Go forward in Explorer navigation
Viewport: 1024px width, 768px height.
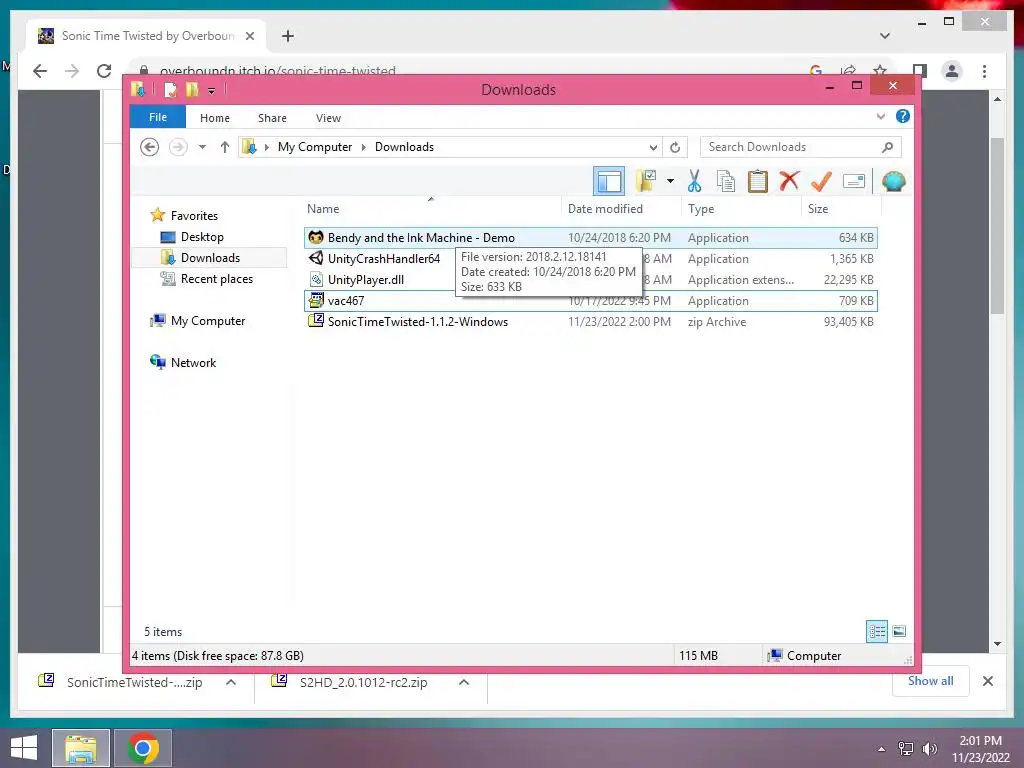point(178,147)
